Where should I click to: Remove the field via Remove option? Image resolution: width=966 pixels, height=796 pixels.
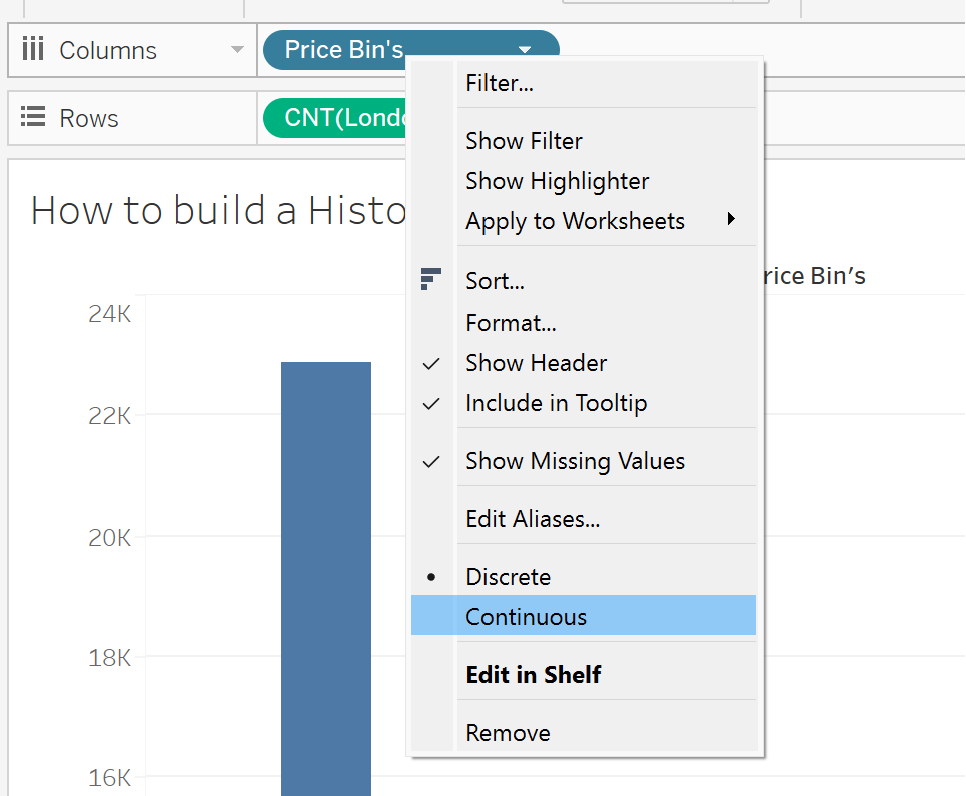click(507, 733)
